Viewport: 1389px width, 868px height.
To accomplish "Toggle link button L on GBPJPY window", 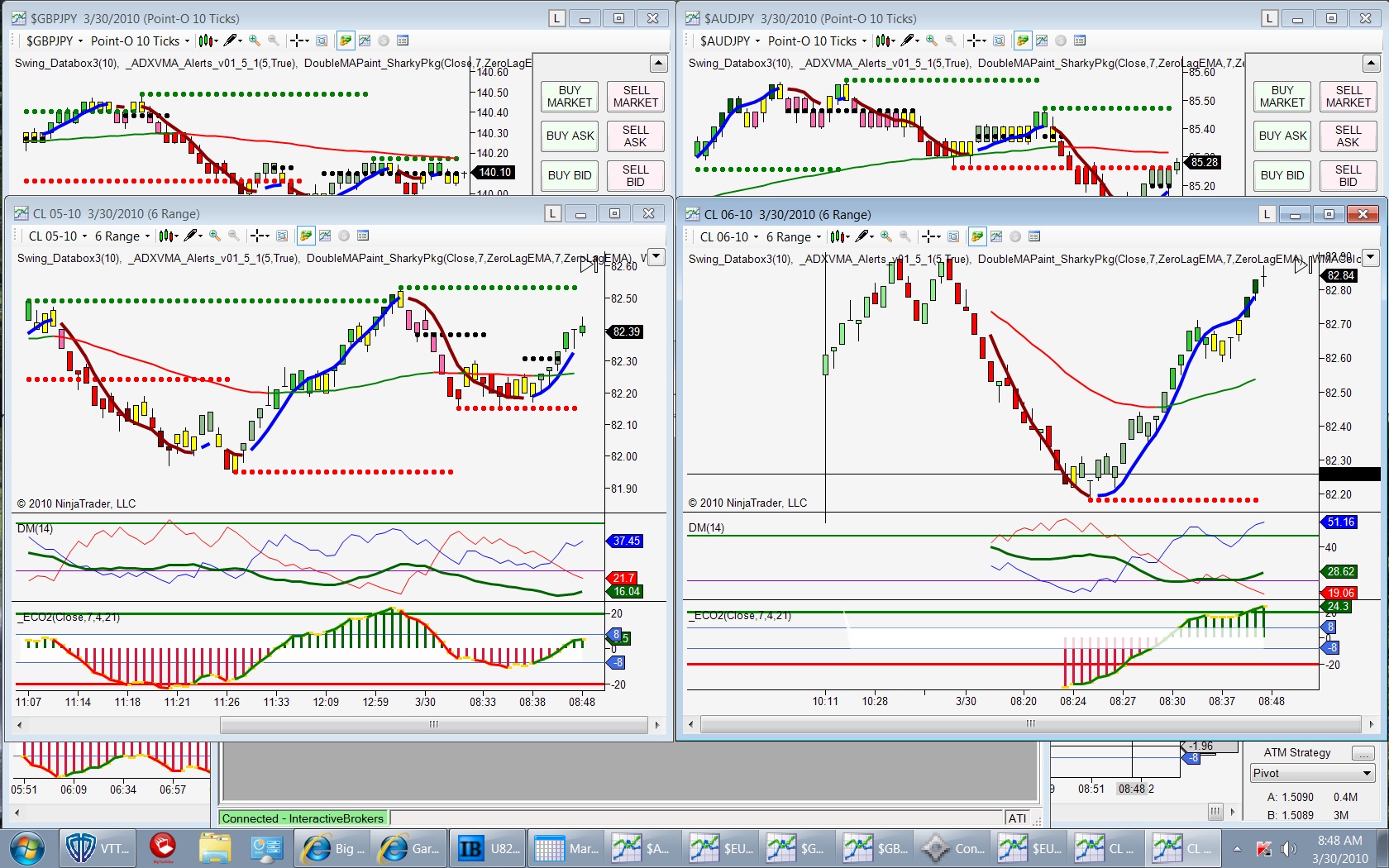I will click(557, 18).
